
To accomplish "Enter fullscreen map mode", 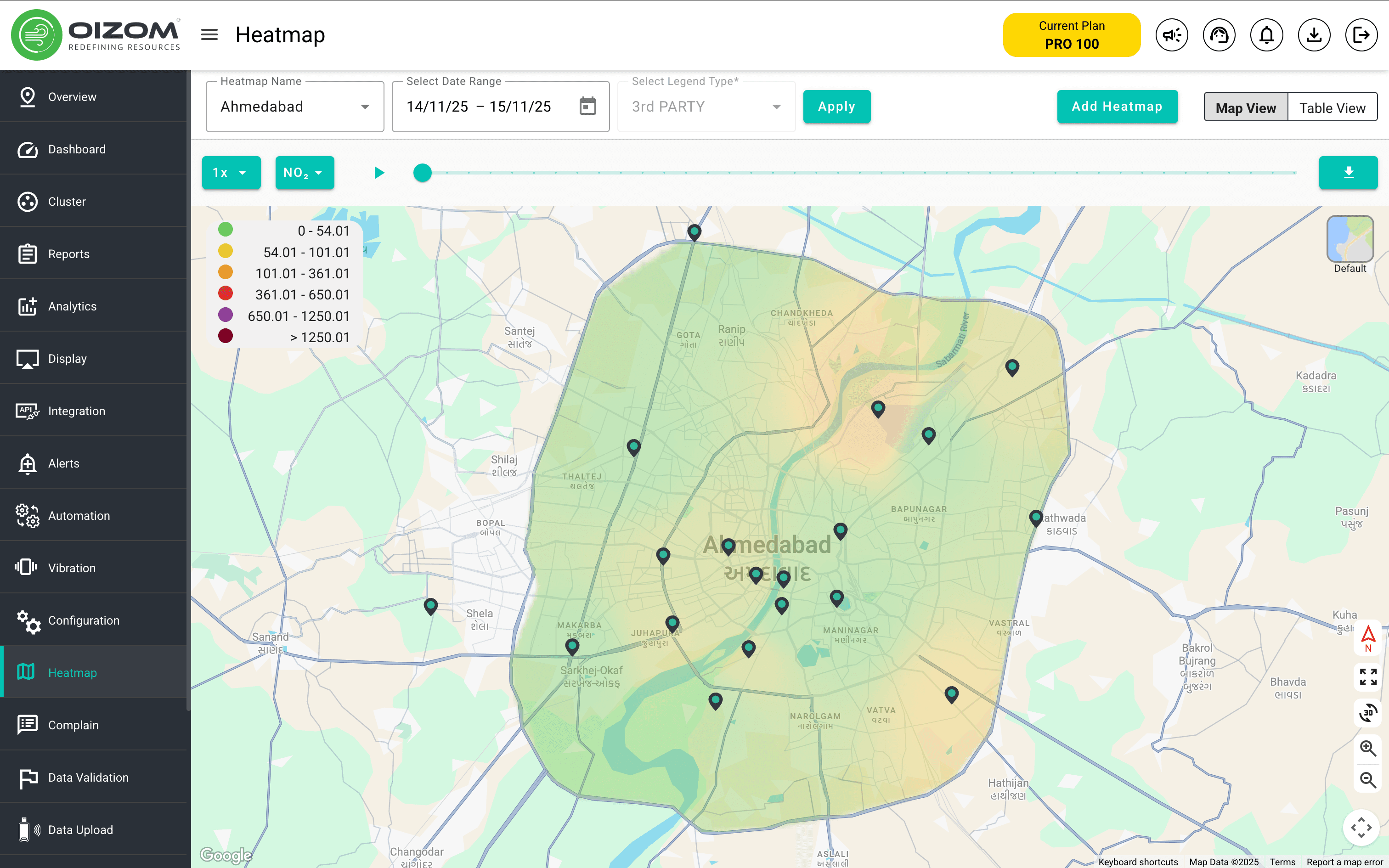I will point(1368,677).
